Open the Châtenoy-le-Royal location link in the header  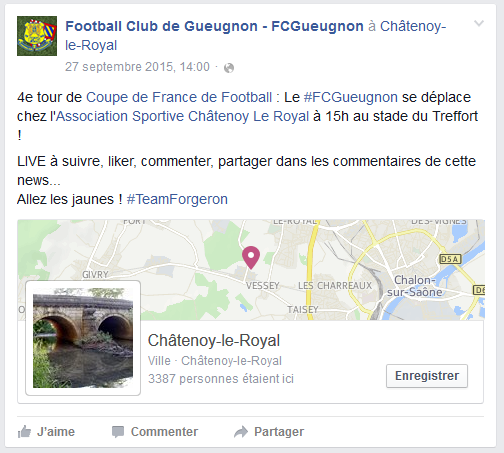tap(256, 36)
